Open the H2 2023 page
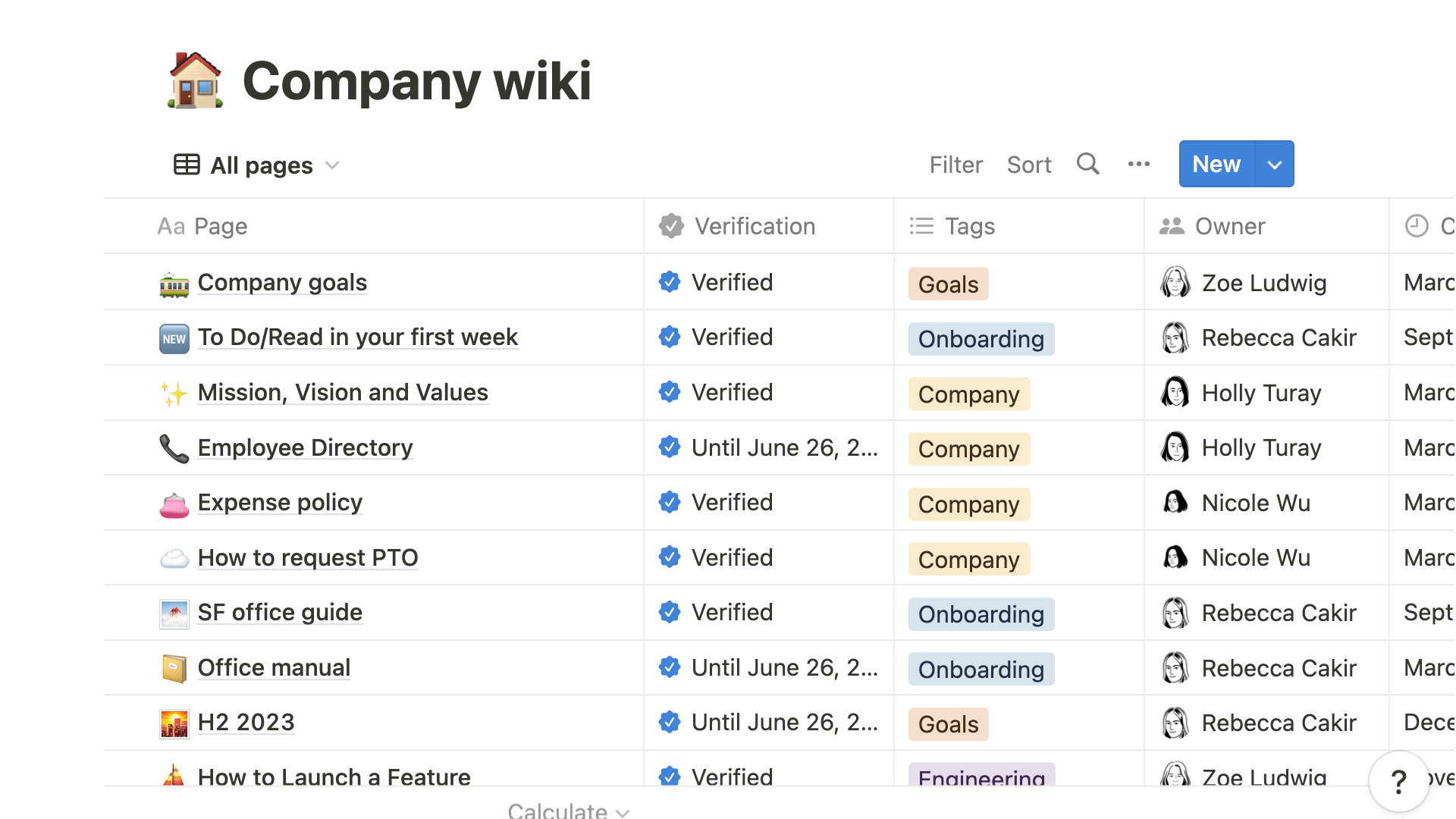Image resolution: width=1456 pixels, height=819 pixels. pos(246,722)
